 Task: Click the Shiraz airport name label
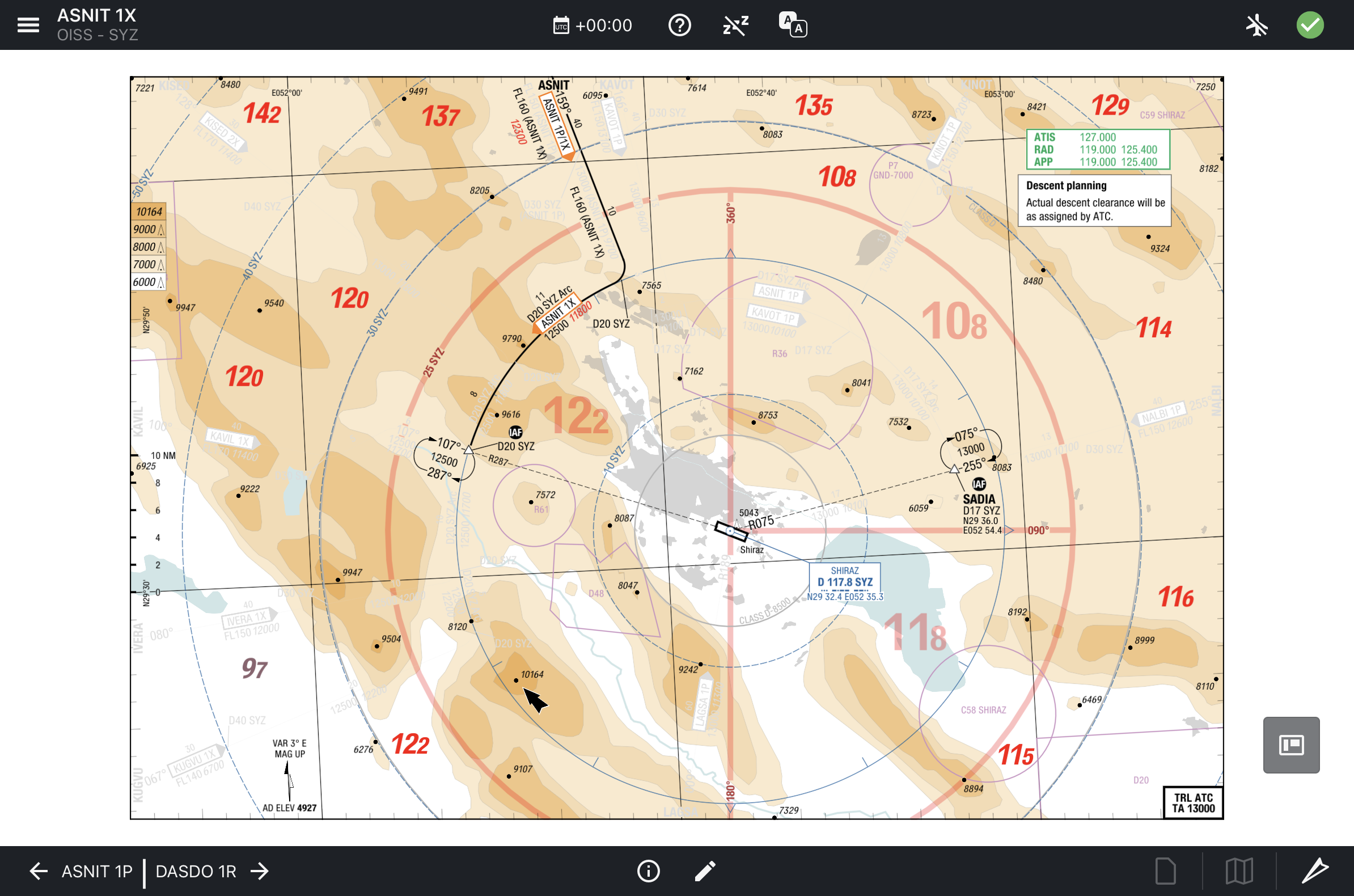pyautogui.click(x=751, y=550)
